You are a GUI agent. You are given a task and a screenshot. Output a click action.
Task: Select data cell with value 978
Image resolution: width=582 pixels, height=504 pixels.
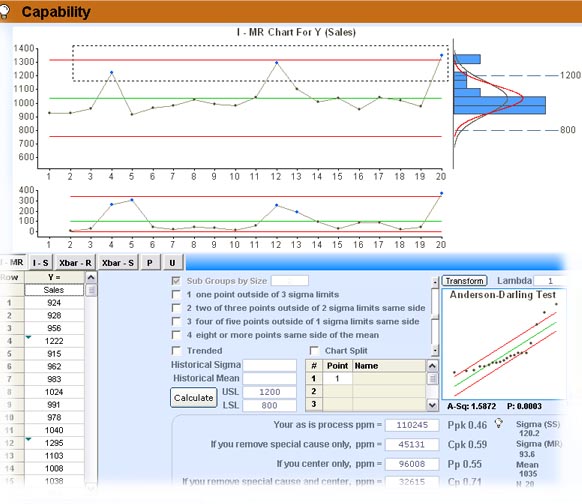click(x=54, y=418)
